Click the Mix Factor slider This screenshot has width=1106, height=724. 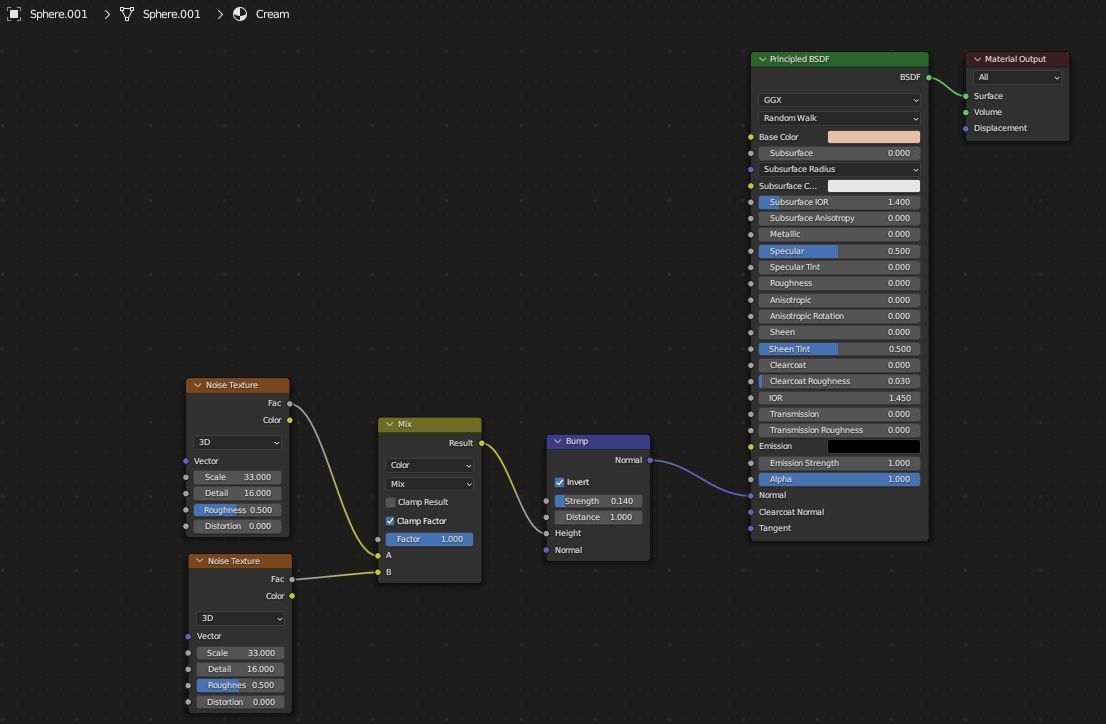(x=429, y=539)
